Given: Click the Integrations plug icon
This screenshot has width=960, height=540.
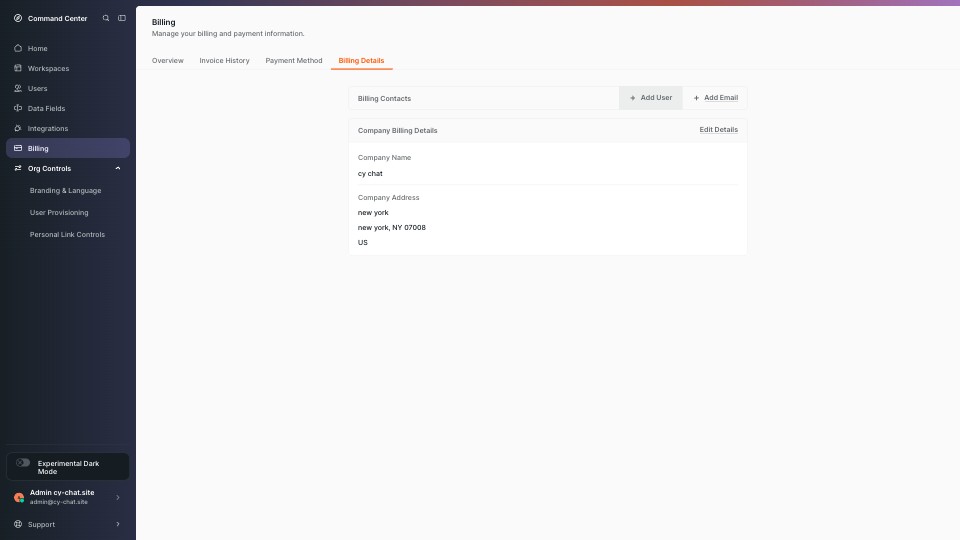Looking at the screenshot, I should coord(18,128).
